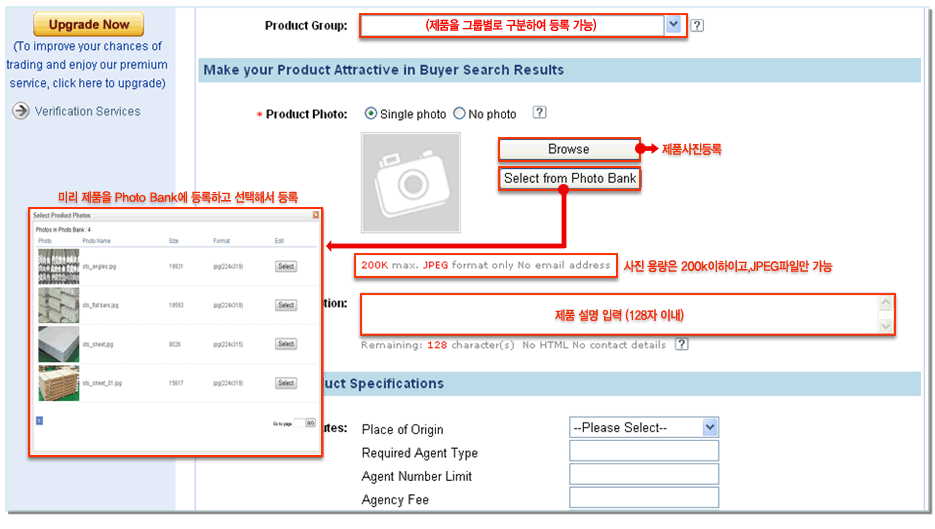This screenshot has height=529, width=935.
Task: Click the Agent Number Limit field
Action: coord(643,474)
